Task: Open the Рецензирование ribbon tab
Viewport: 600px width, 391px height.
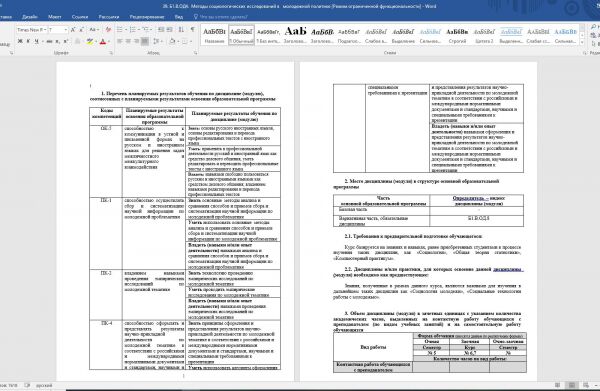Action: [147, 17]
